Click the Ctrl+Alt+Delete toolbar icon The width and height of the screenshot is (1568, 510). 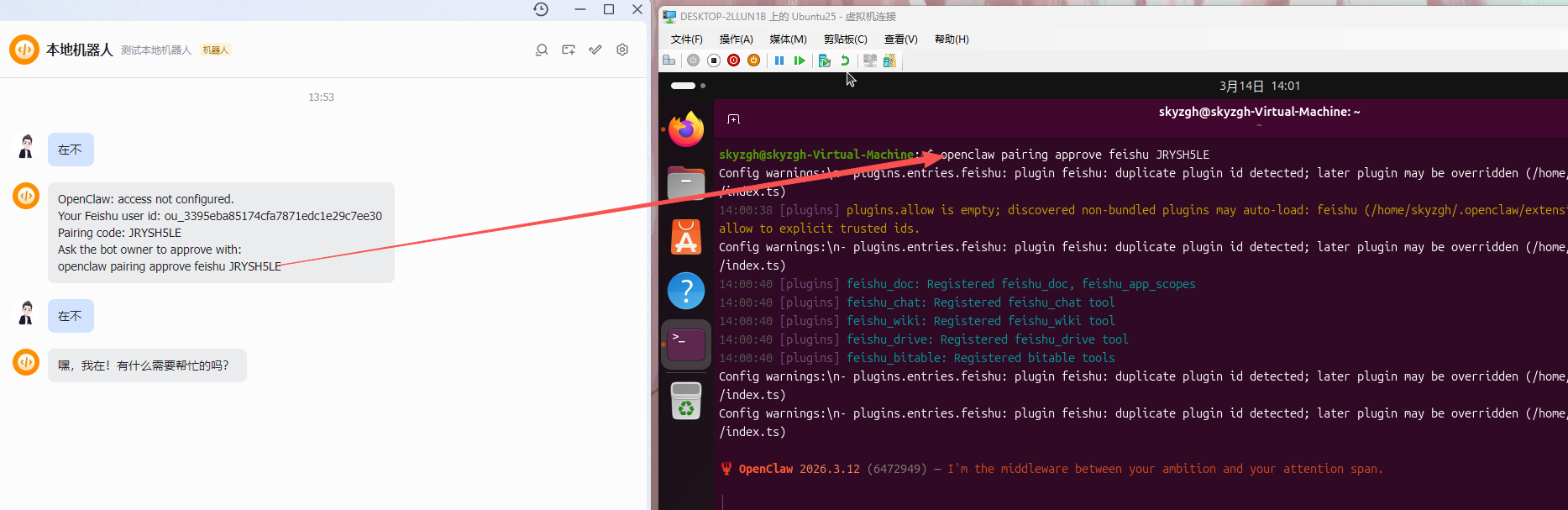tap(669, 60)
